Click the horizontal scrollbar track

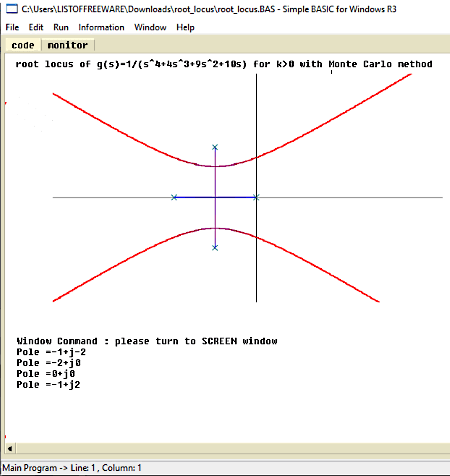coord(233,448)
